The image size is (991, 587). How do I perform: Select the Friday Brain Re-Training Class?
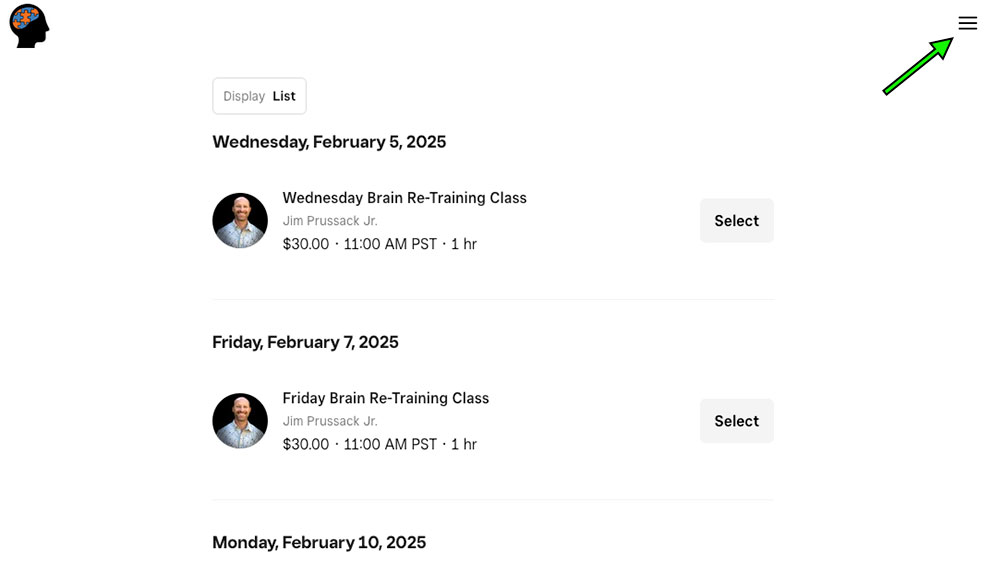click(x=736, y=421)
